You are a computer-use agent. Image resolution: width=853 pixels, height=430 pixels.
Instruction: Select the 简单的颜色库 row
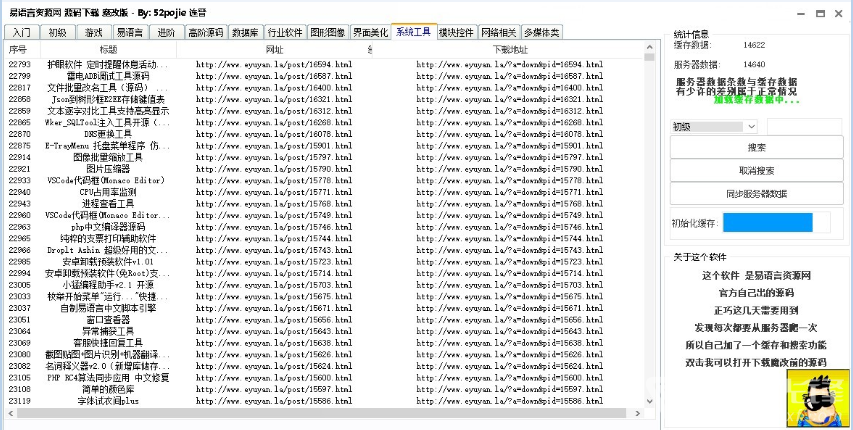[324, 389]
